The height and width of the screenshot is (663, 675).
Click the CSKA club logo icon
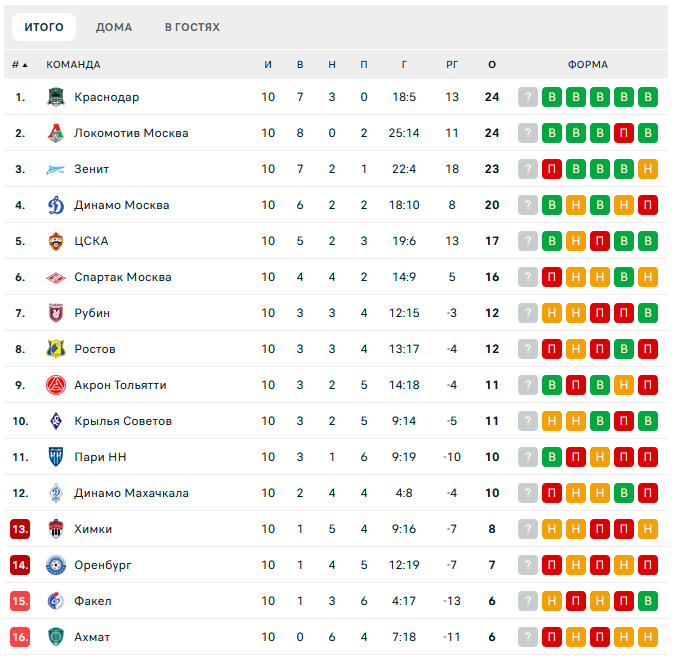point(56,241)
